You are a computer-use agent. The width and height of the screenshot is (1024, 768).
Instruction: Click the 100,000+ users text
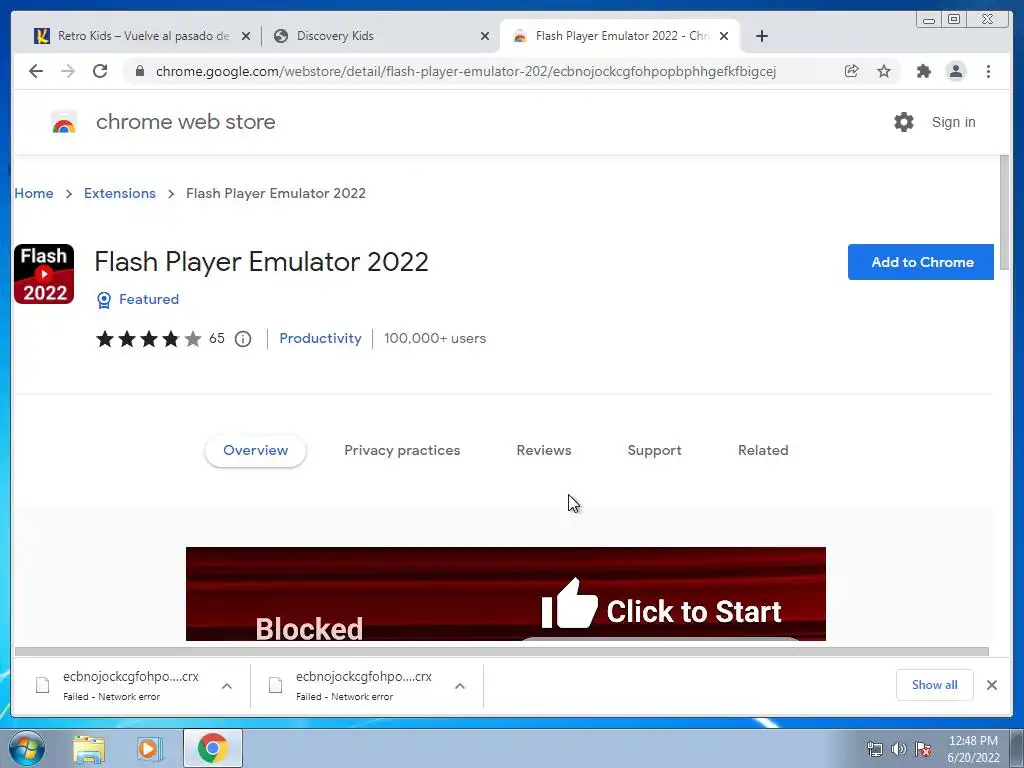coord(435,339)
